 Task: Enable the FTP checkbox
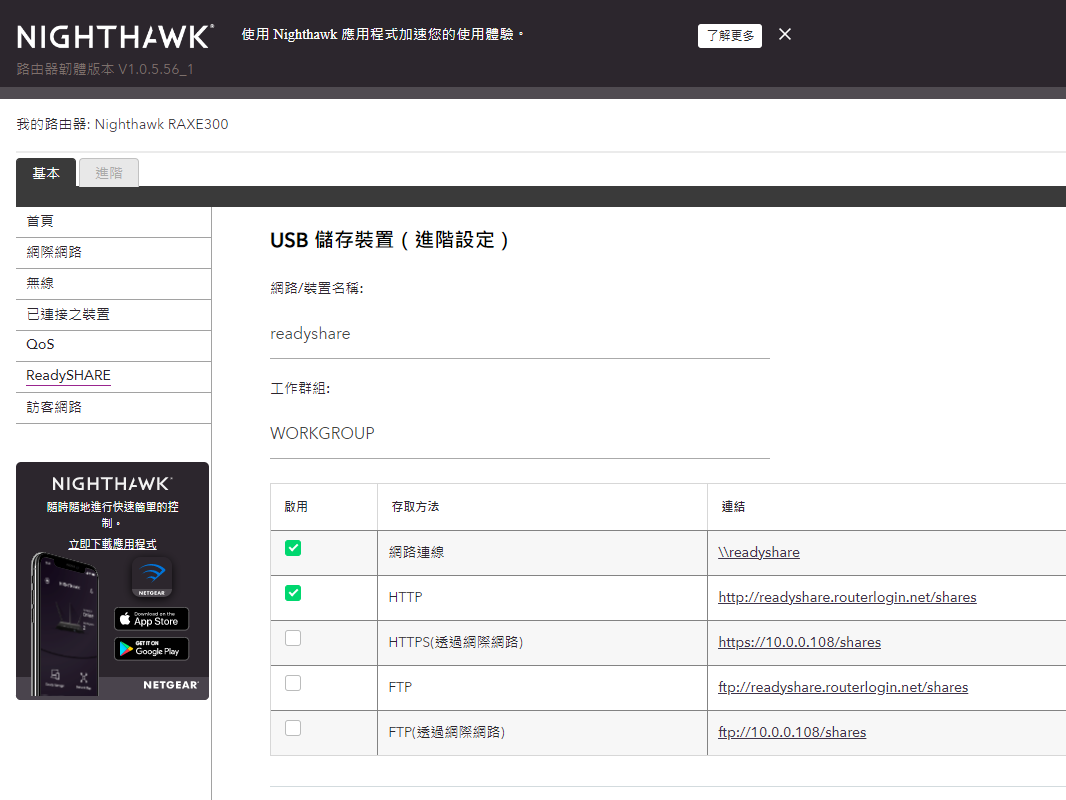pos(293,683)
